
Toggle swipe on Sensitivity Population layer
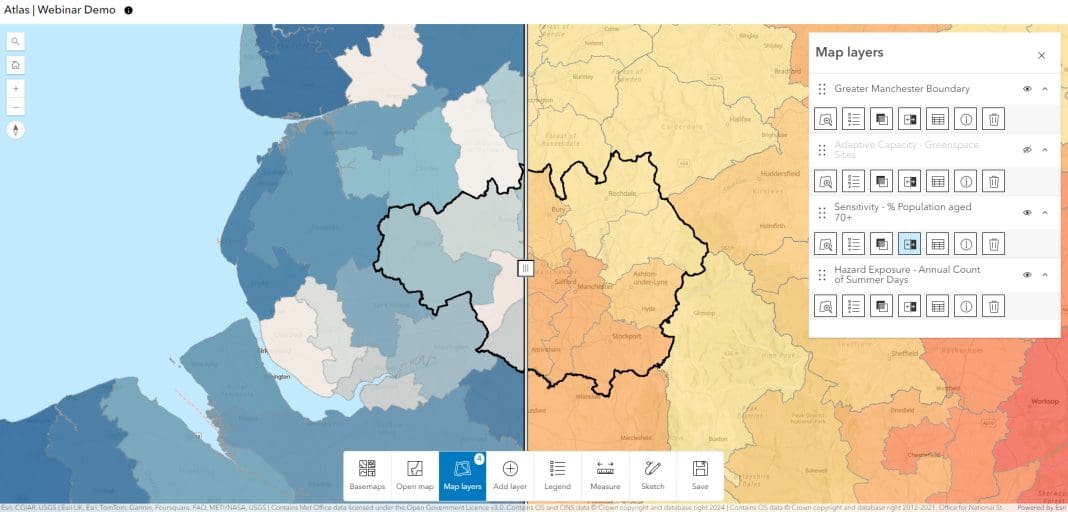click(910, 243)
